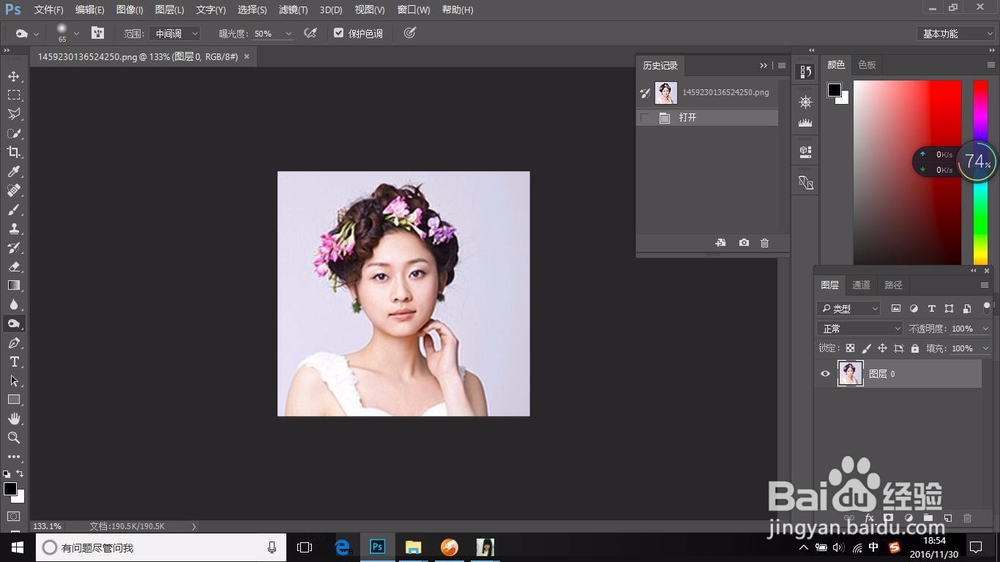Select the History Brush tool
This screenshot has height=562, width=1000.
coord(13,248)
